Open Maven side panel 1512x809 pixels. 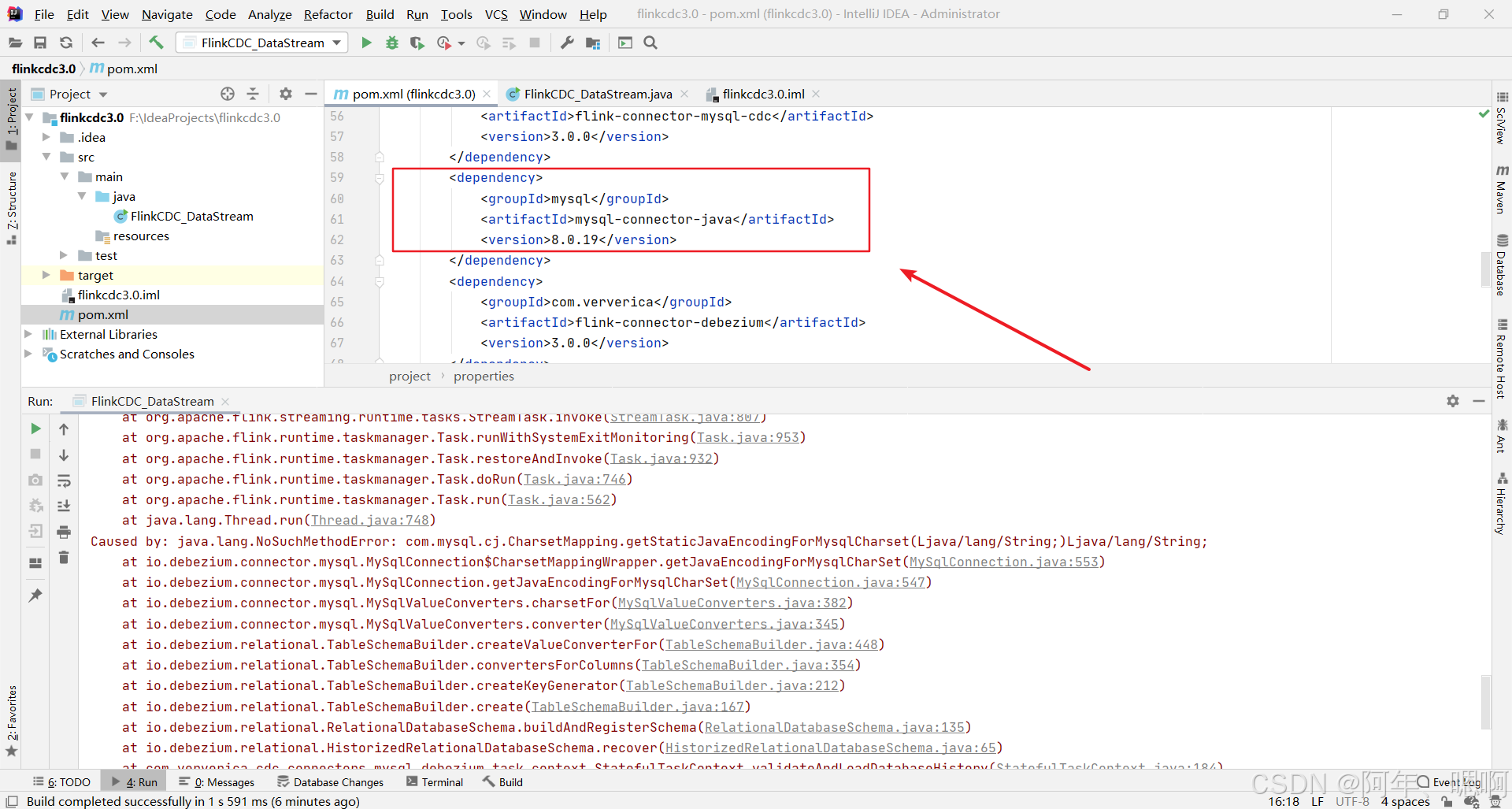tap(1501, 189)
